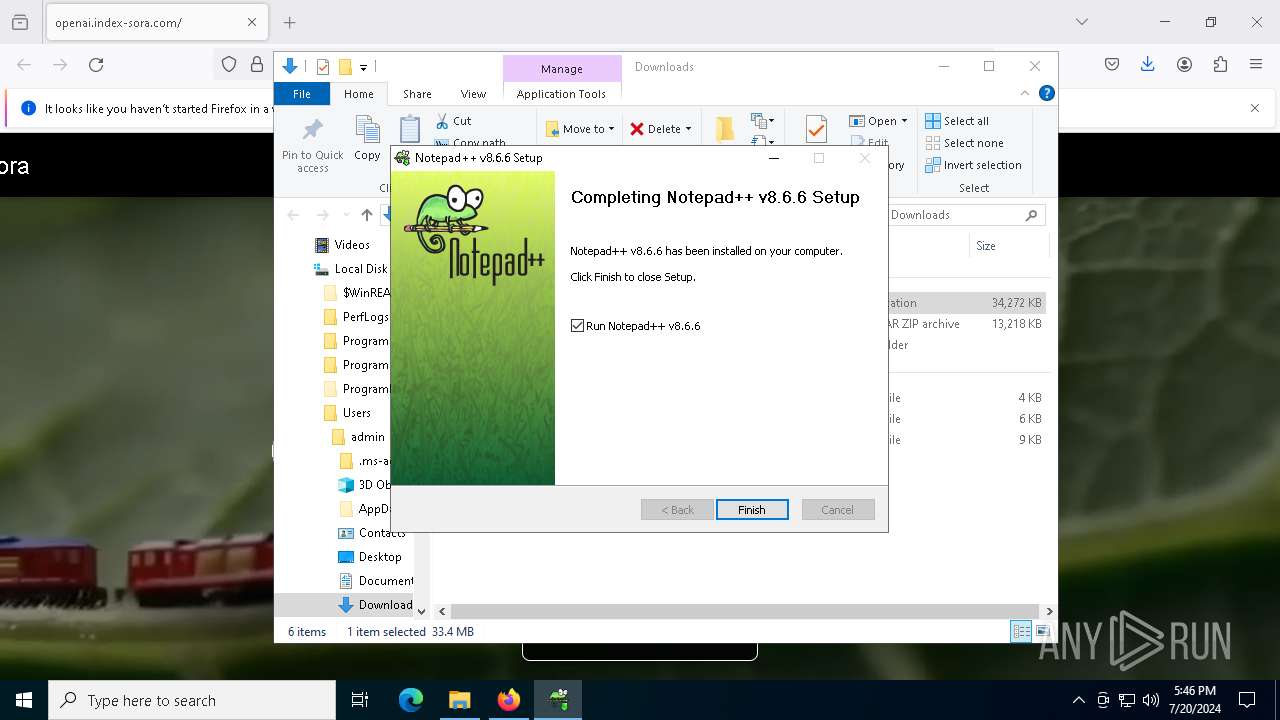Launch Microsoft Edge from the taskbar
Image resolution: width=1280 pixels, height=720 pixels.
[x=411, y=700]
